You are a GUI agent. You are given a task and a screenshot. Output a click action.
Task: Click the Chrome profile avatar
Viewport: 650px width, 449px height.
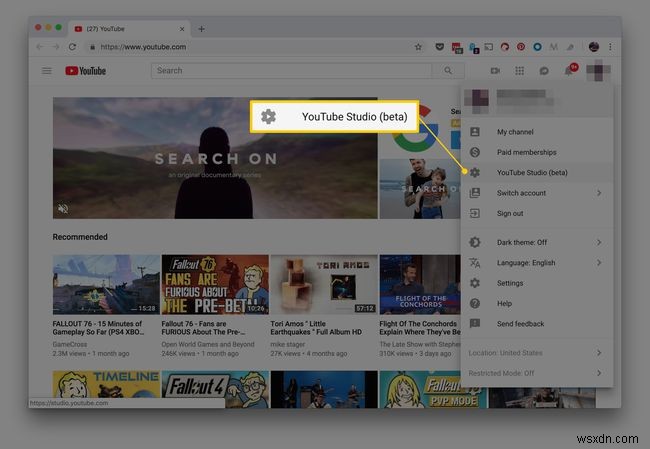tap(594, 47)
